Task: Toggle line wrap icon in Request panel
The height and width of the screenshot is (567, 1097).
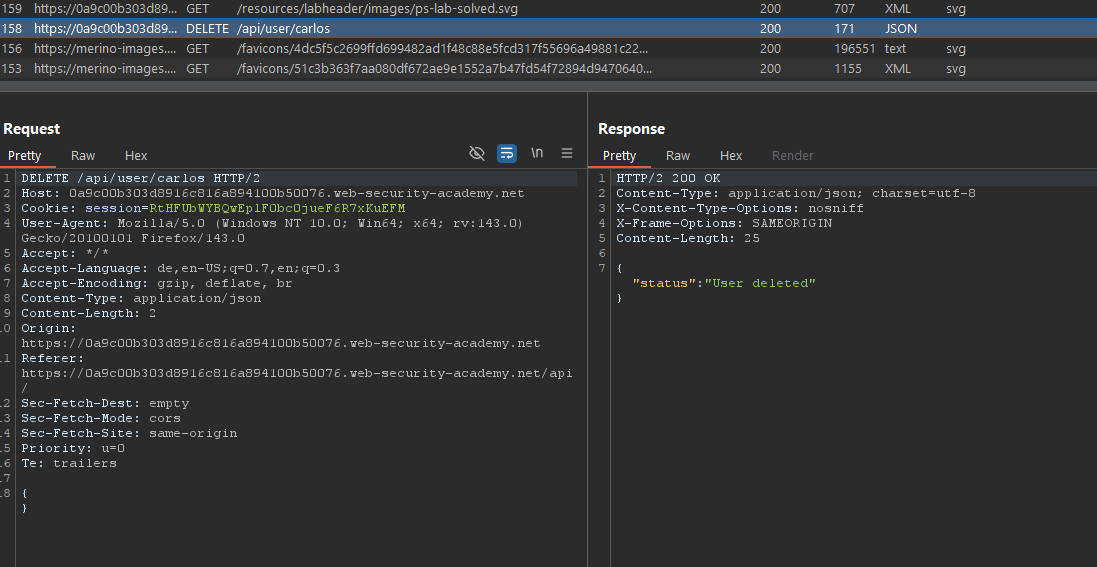Action: click(x=507, y=153)
